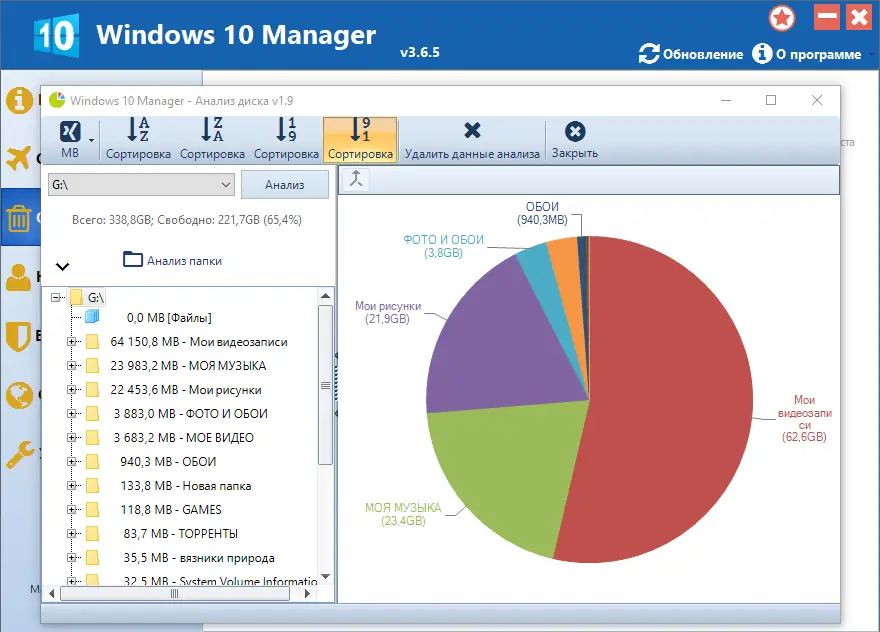Click the tree vertical scrollbar thumb

tap(326, 385)
